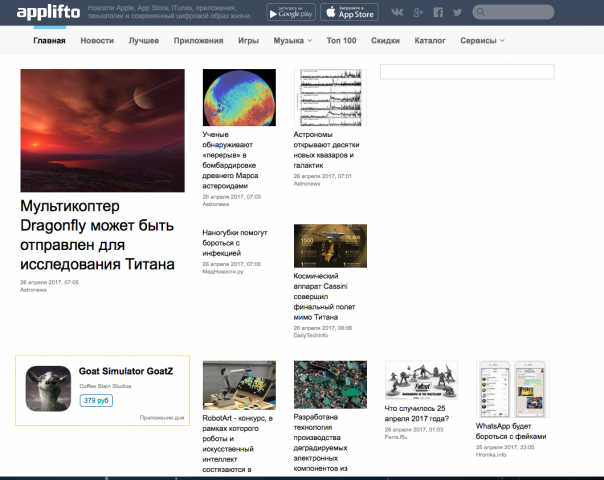Click the DailyTechInfo source label
The width and height of the screenshot is (604, 480).
(x=311, y=336)
